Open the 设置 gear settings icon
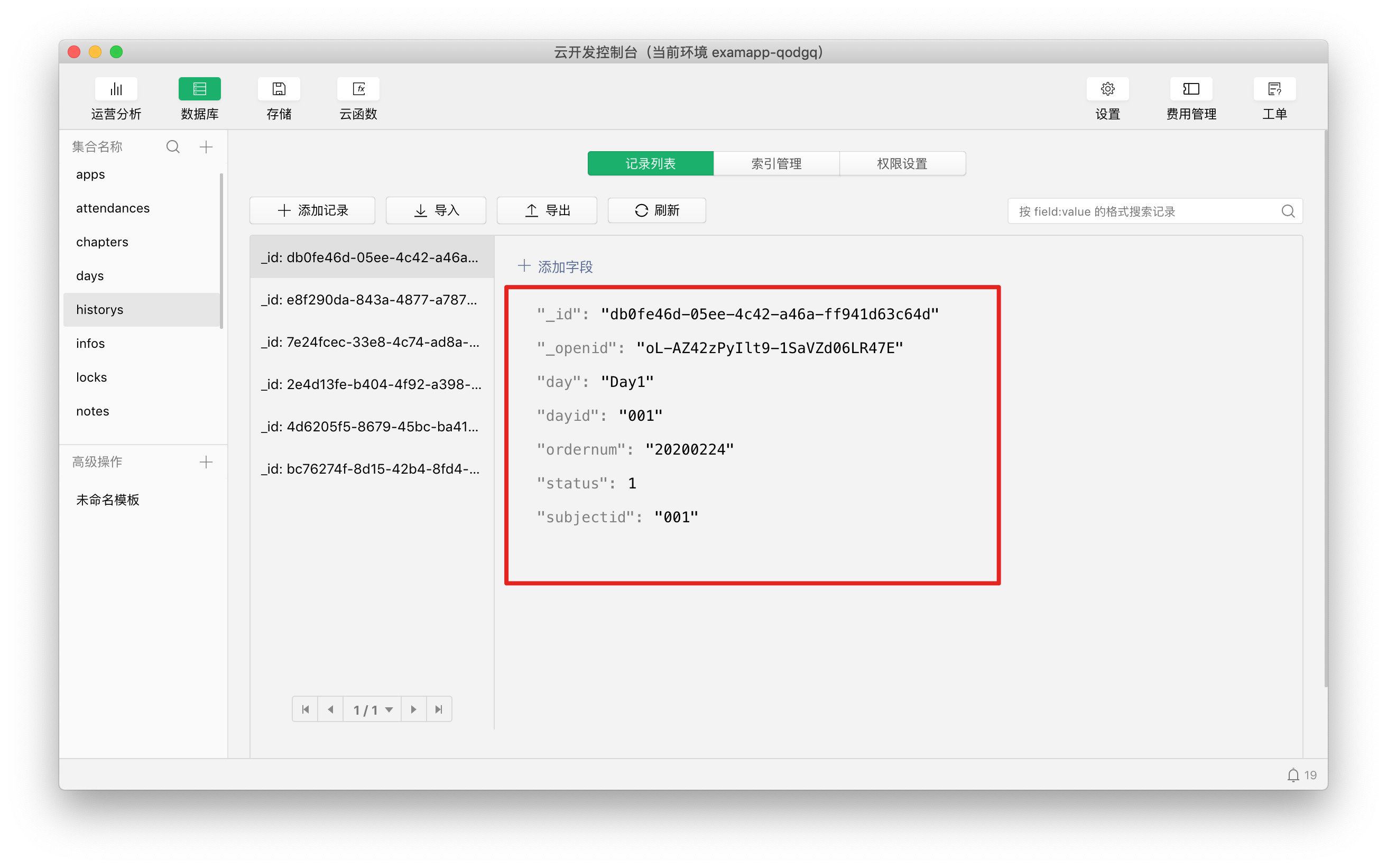This screenshot has height=868, width=1387. coord(1107,89)
